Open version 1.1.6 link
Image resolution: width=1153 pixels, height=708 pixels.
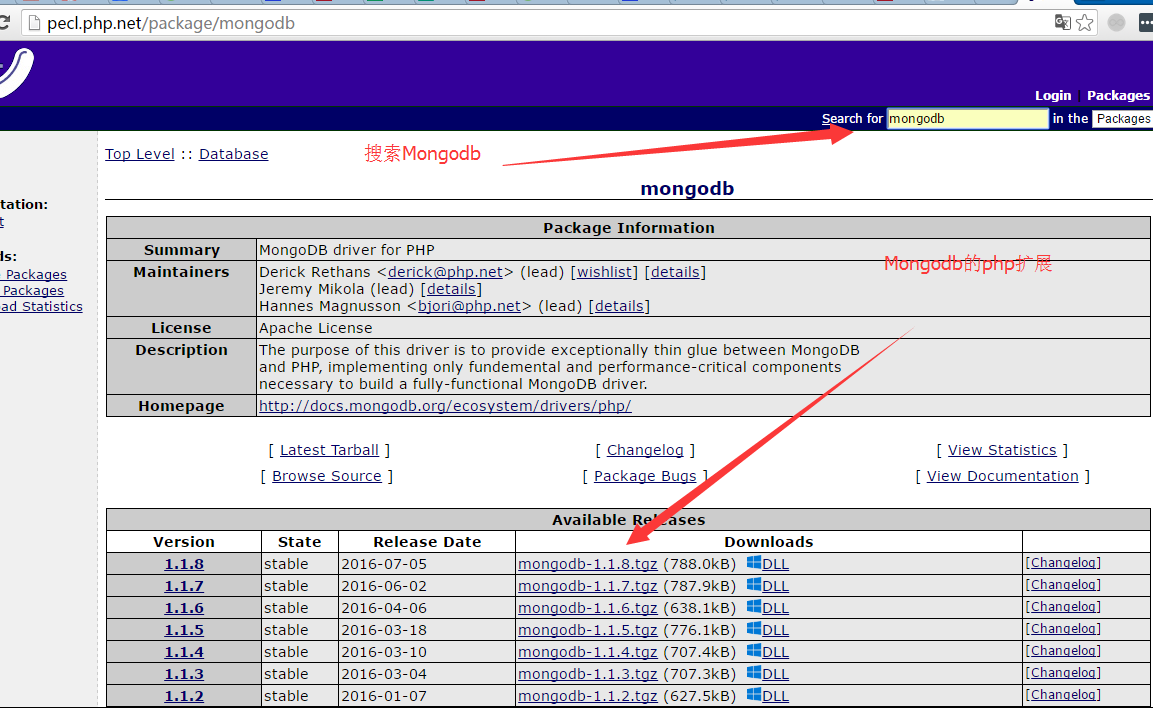pos(184,608)
